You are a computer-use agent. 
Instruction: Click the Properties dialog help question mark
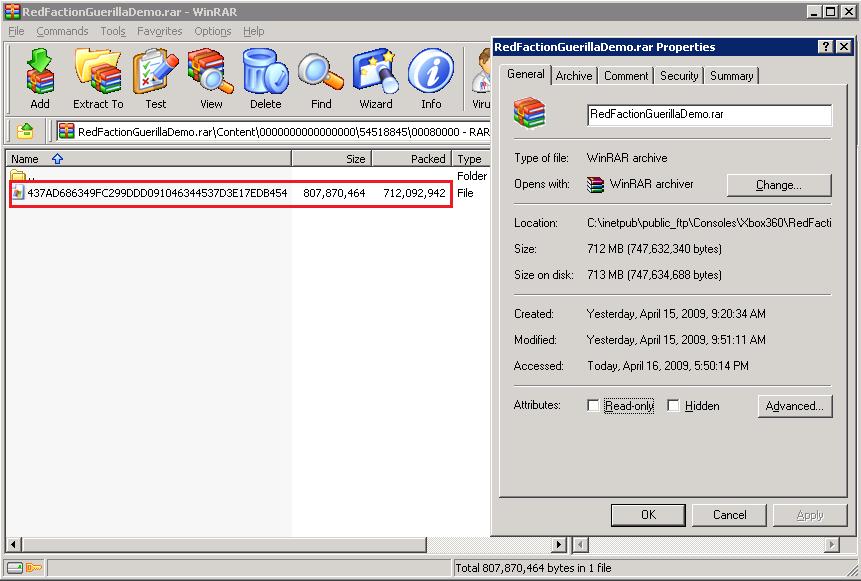(825, 47)
